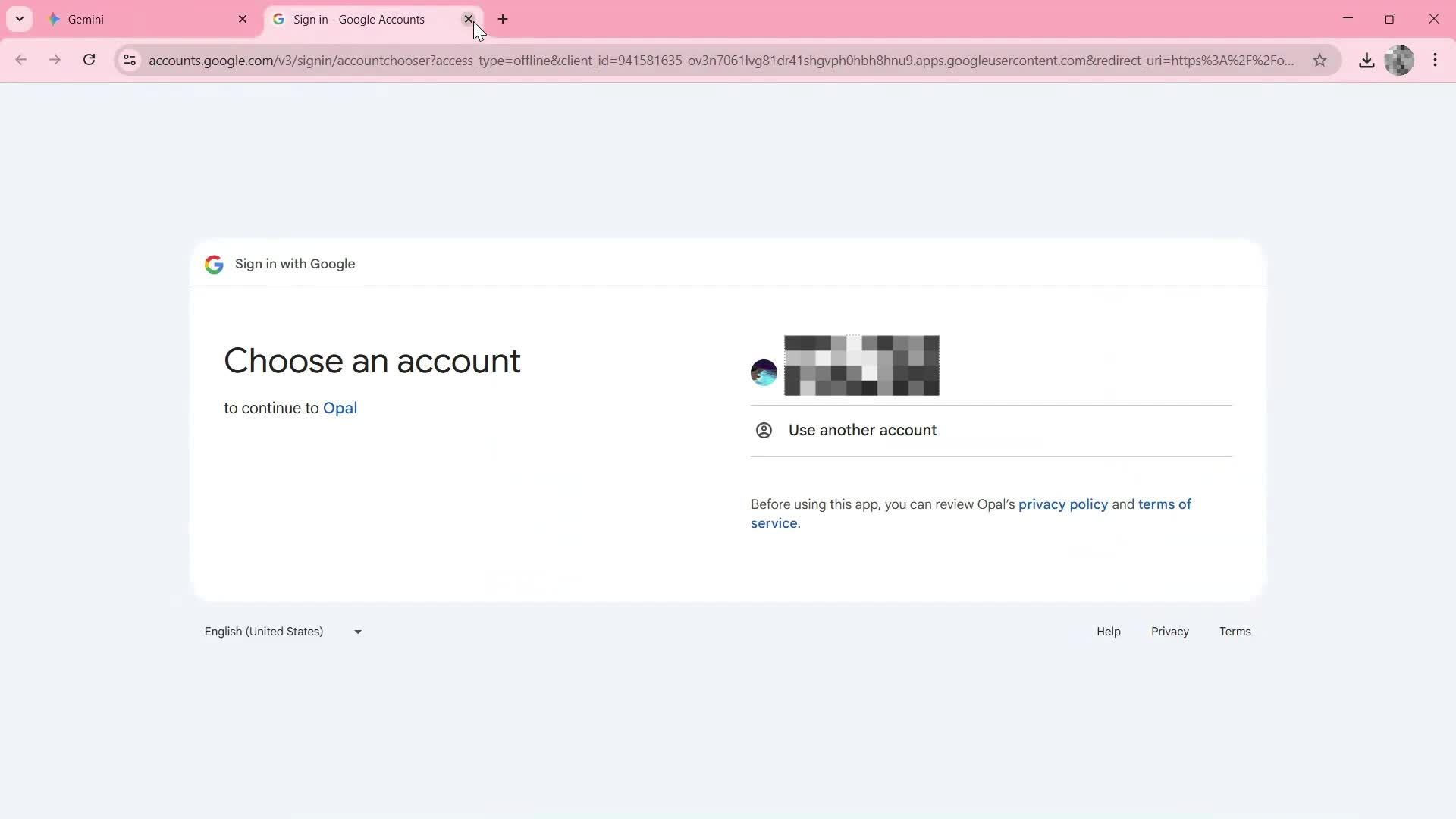Open the Chrome three-dot menu
This screenshot has width=1456, height=819.
coord(1435,60)
